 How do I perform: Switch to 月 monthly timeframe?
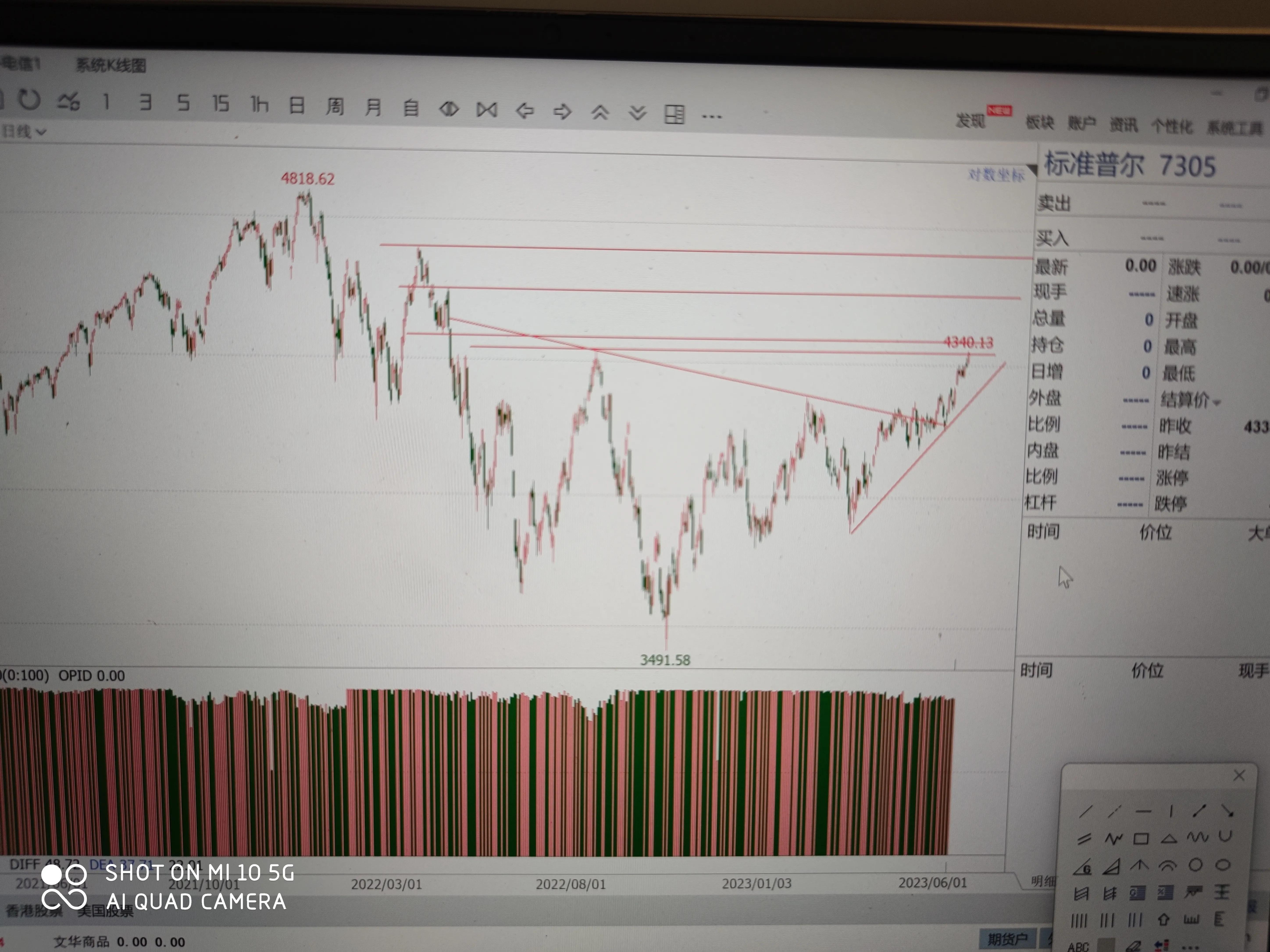tap(373, 107)
